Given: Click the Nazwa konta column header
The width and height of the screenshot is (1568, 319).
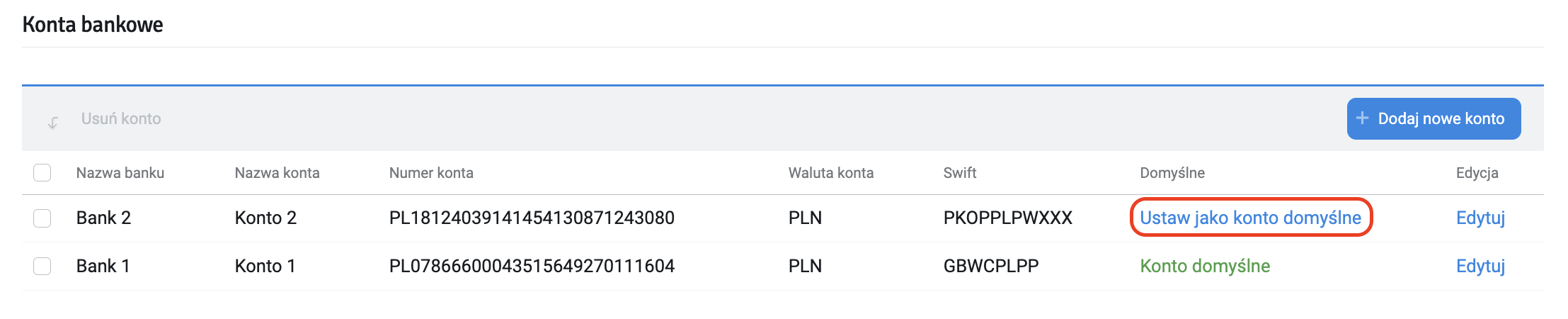Looking at the screenshot, I should pyautogui.click(x=277, y=173).
